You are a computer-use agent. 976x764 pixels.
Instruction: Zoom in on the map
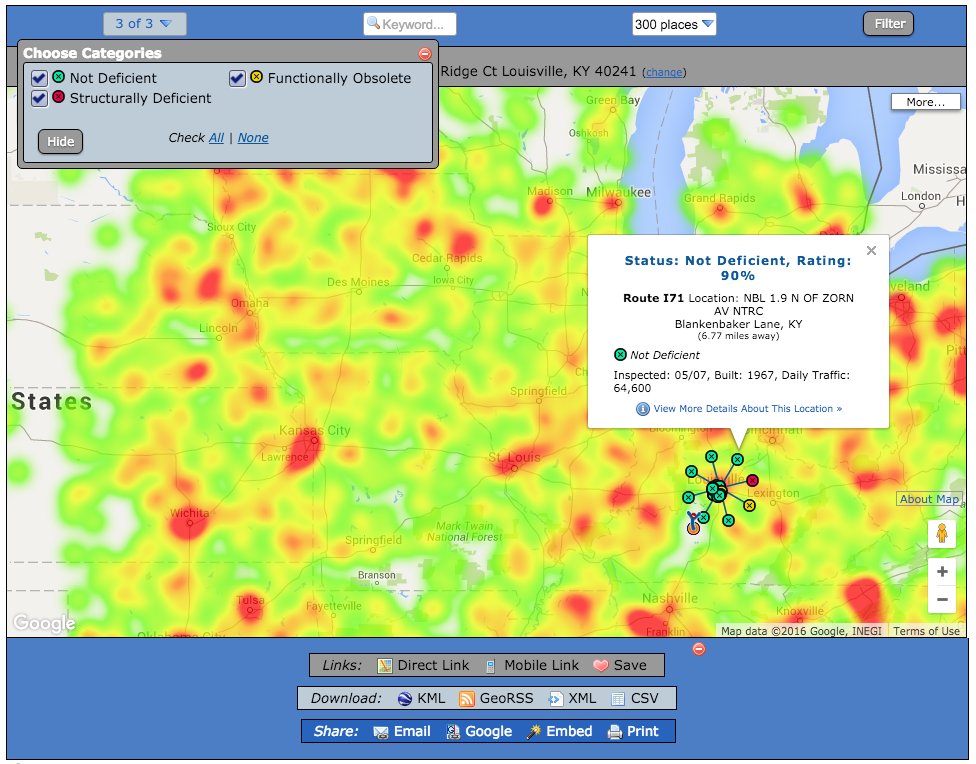coord(942,572)
